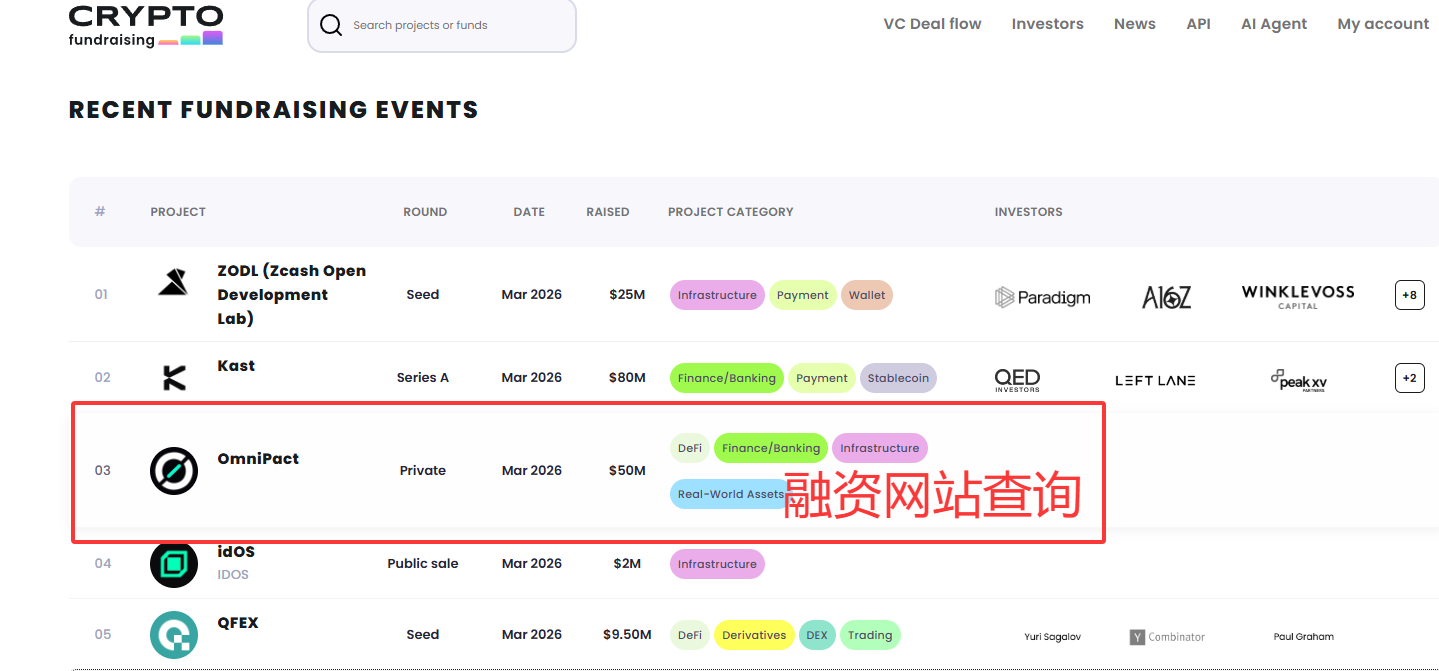Open the My account link
Viewport: 1439px width, 671px height.
1383,24
